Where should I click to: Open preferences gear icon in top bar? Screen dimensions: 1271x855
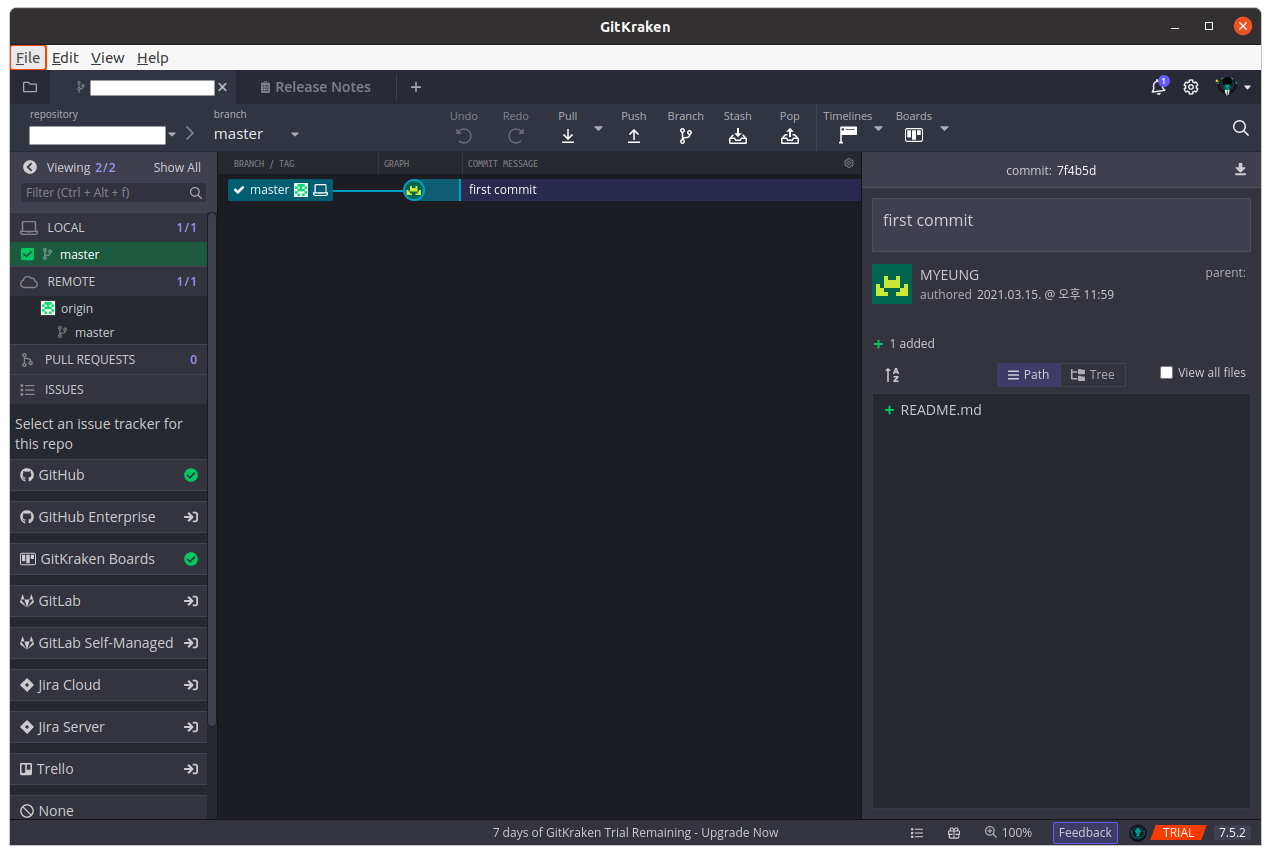click(x=1191, y=87)
